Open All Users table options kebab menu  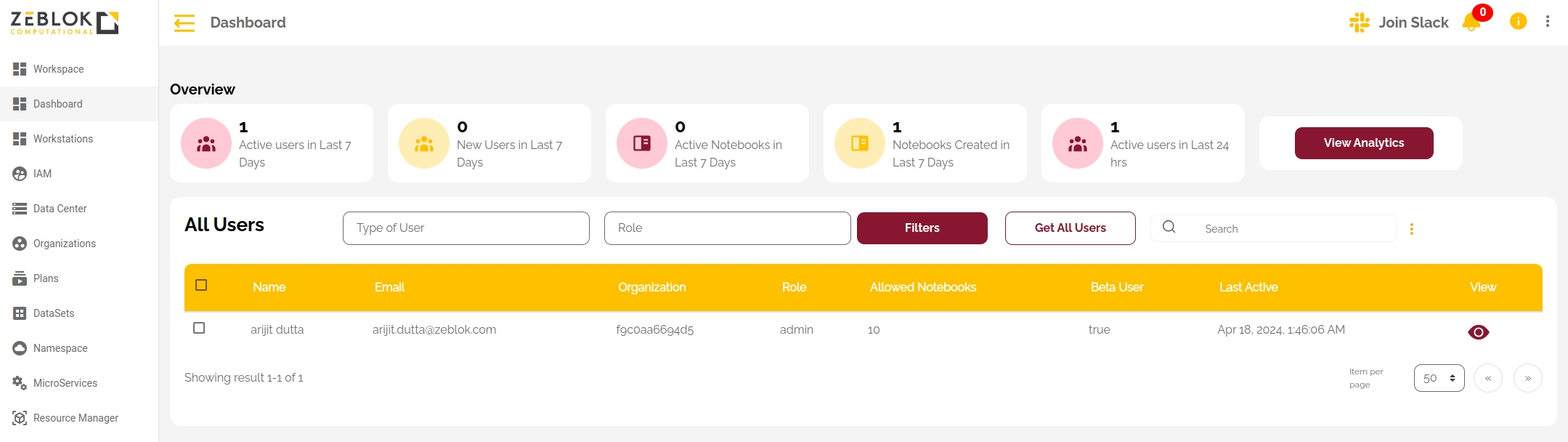click(x=1411, y=229)
